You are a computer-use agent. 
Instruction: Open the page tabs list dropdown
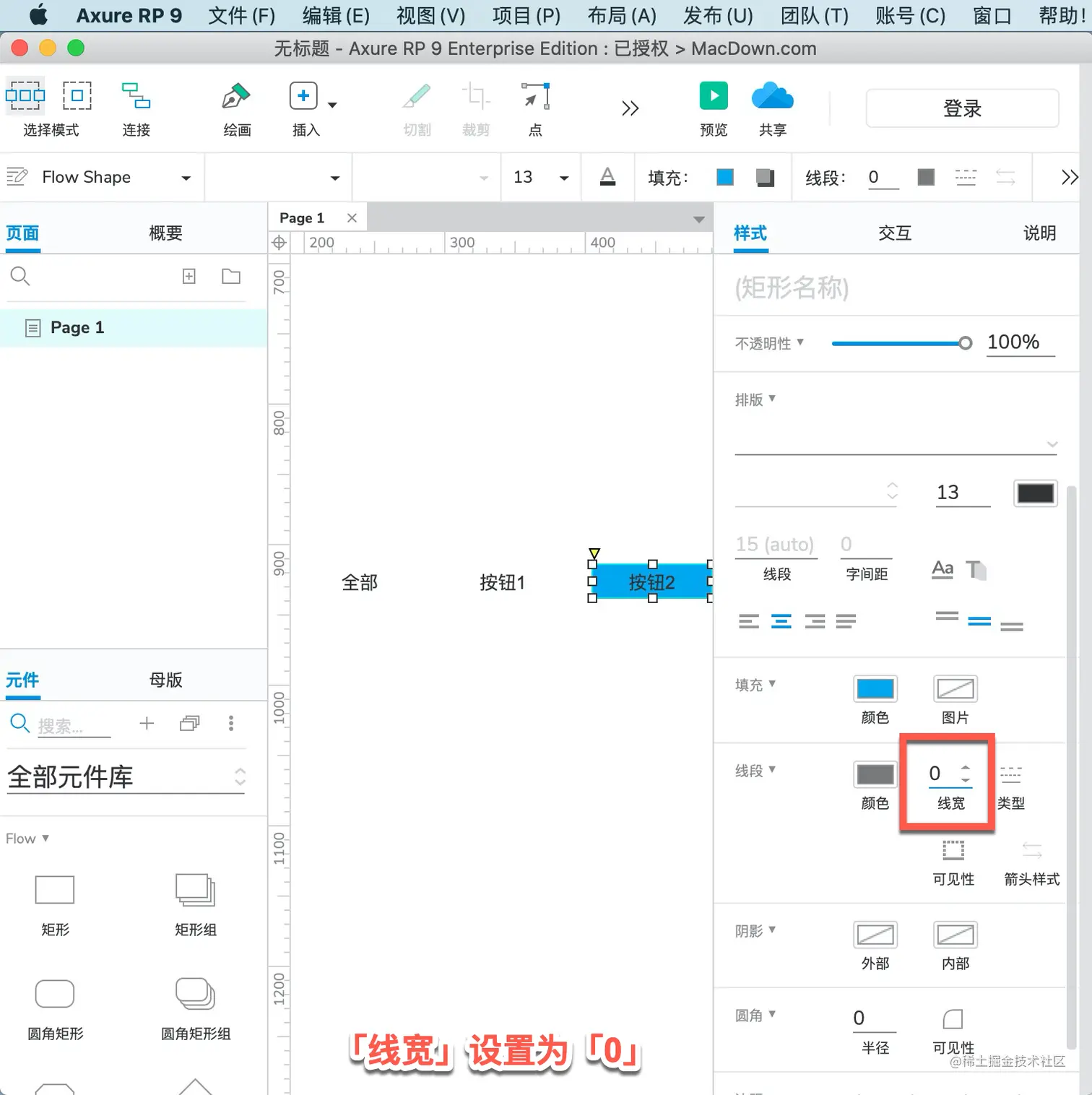pyautogui.click(x=698, y=220)
